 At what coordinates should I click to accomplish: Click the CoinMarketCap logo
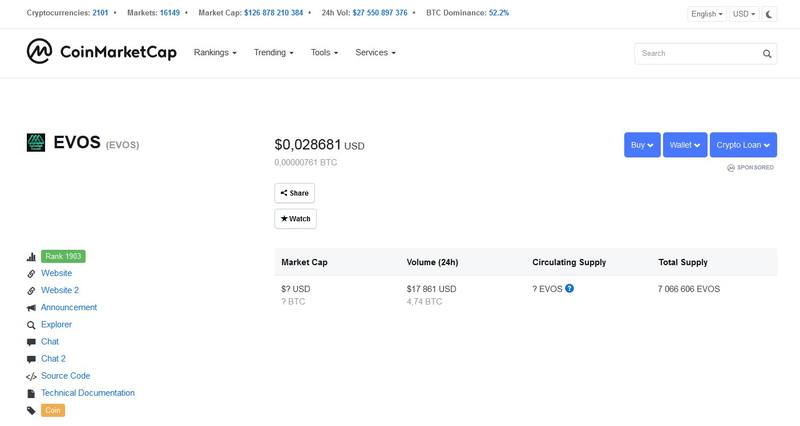click(102, 52)
